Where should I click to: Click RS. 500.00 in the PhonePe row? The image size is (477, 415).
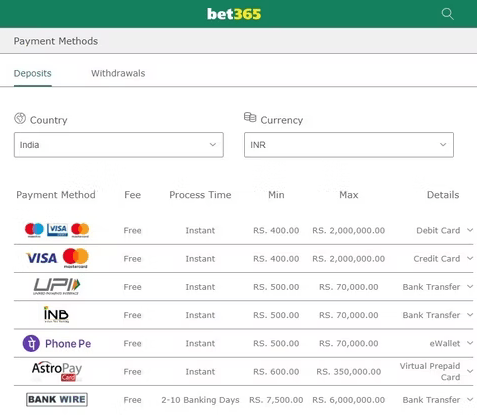pos(276,343)
